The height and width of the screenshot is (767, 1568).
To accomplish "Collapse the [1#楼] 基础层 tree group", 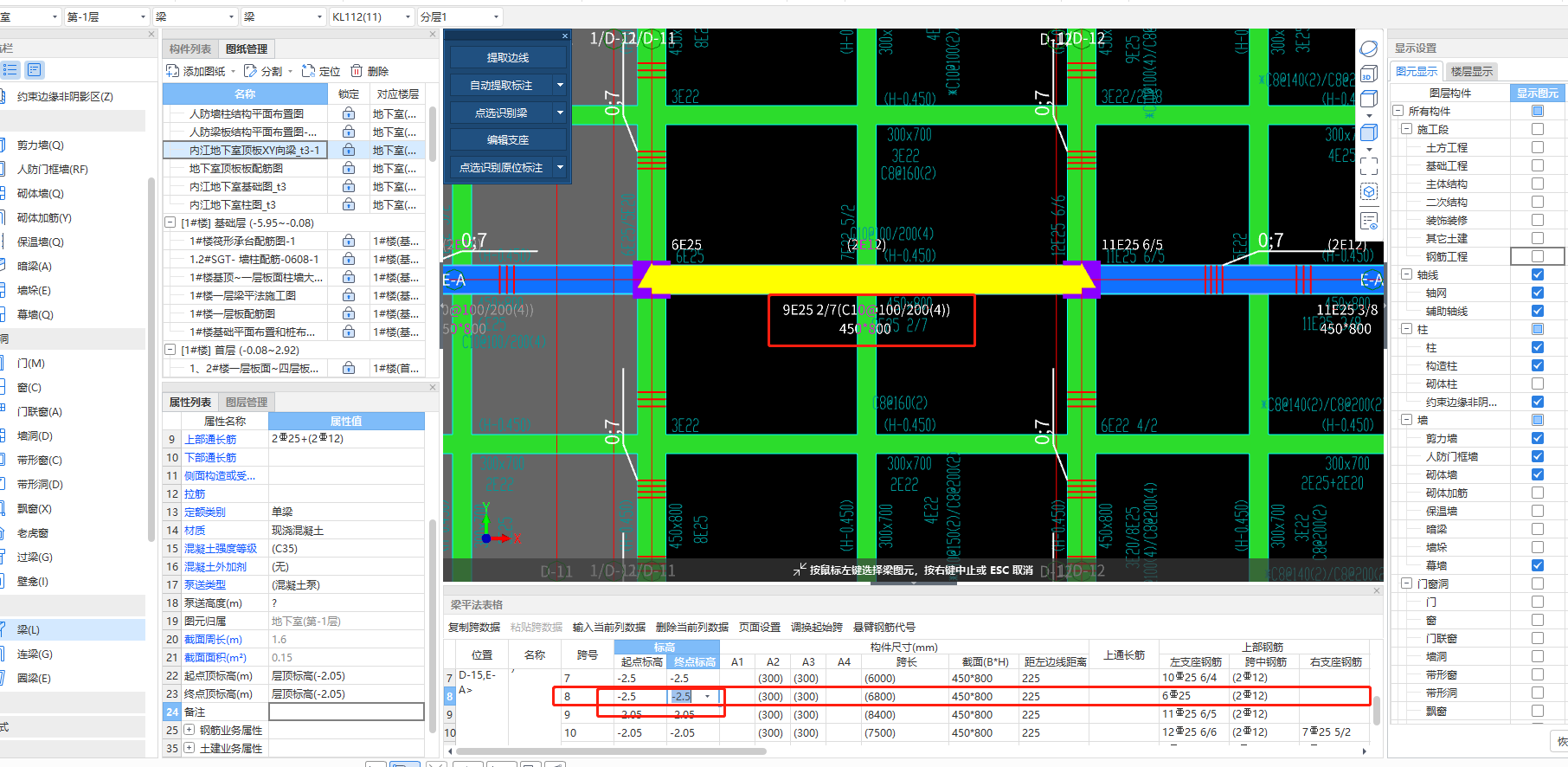I will tap(170, 222).
